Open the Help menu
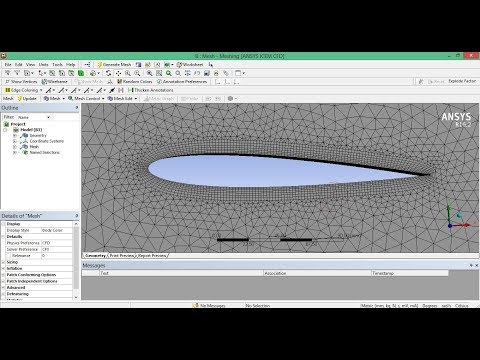The image size is (480, 360). 70,65
